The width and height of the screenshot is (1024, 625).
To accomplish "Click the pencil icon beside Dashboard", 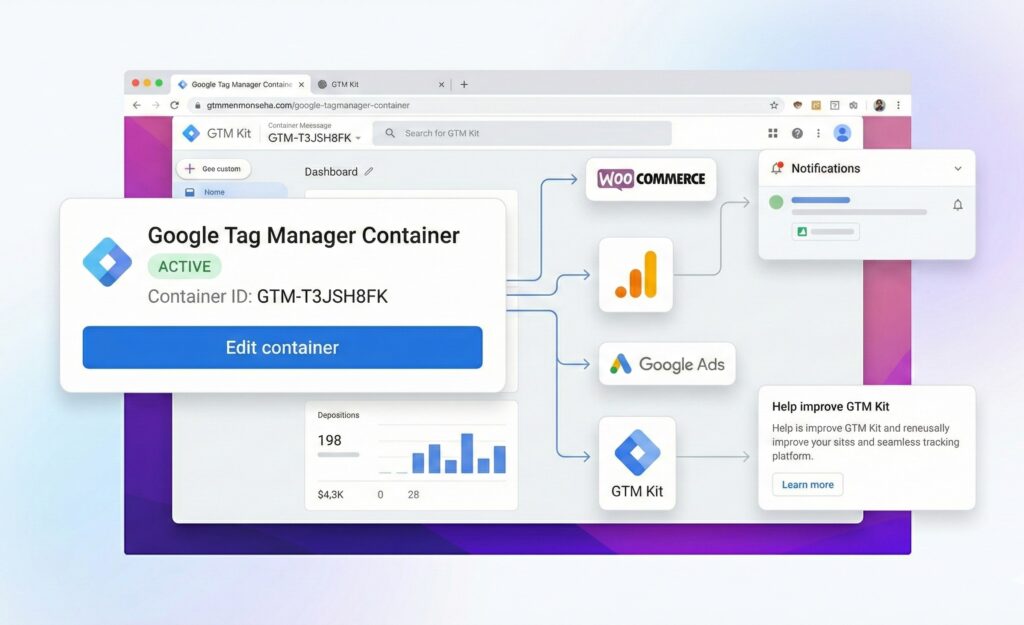I will click(x=370, y=171).
